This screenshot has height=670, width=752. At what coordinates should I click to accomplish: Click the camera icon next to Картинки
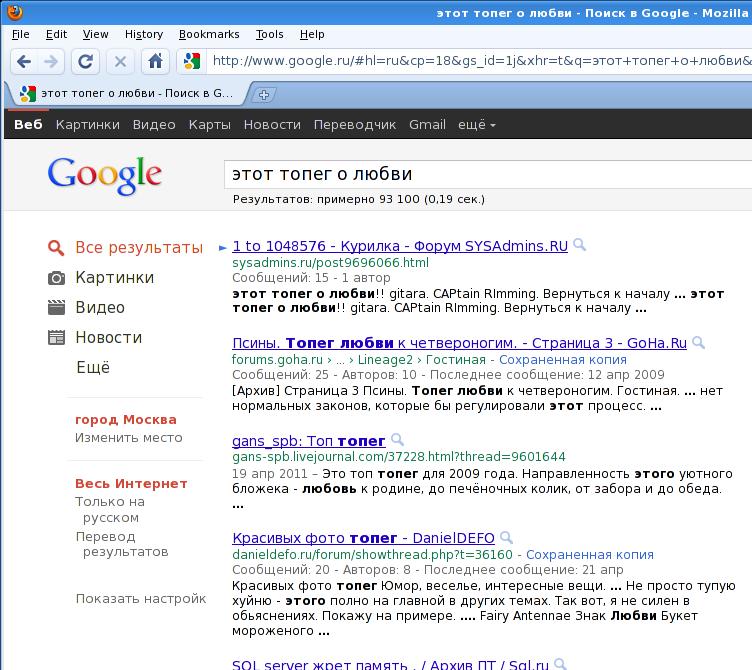click(56, 278)
